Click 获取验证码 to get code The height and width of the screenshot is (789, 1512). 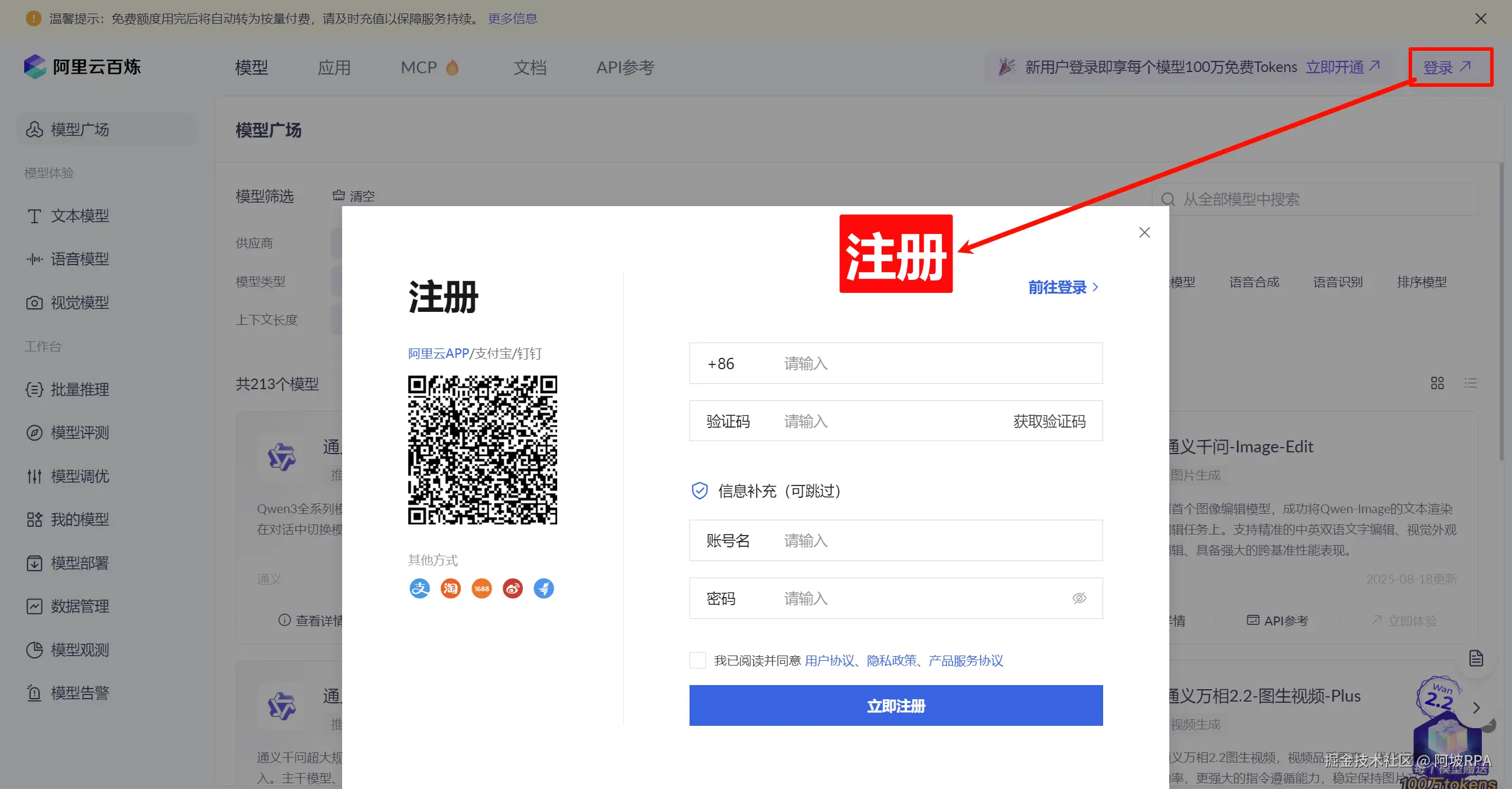pyautogui.click(x=1049, y=422)
